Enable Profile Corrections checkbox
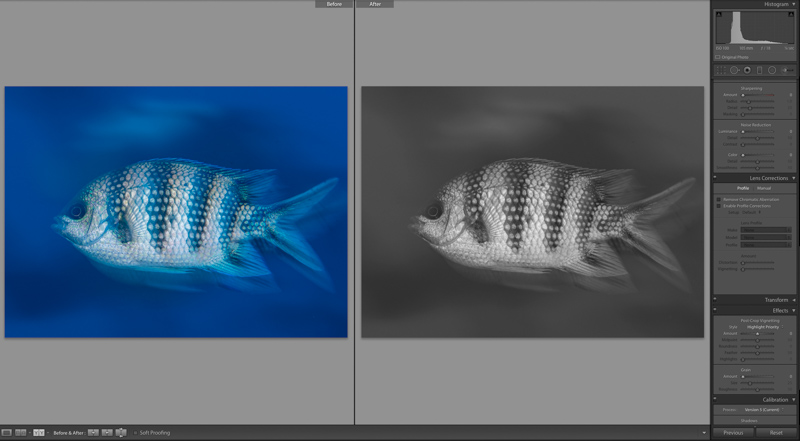The image size is (800, 441). (x=720, y=206)
